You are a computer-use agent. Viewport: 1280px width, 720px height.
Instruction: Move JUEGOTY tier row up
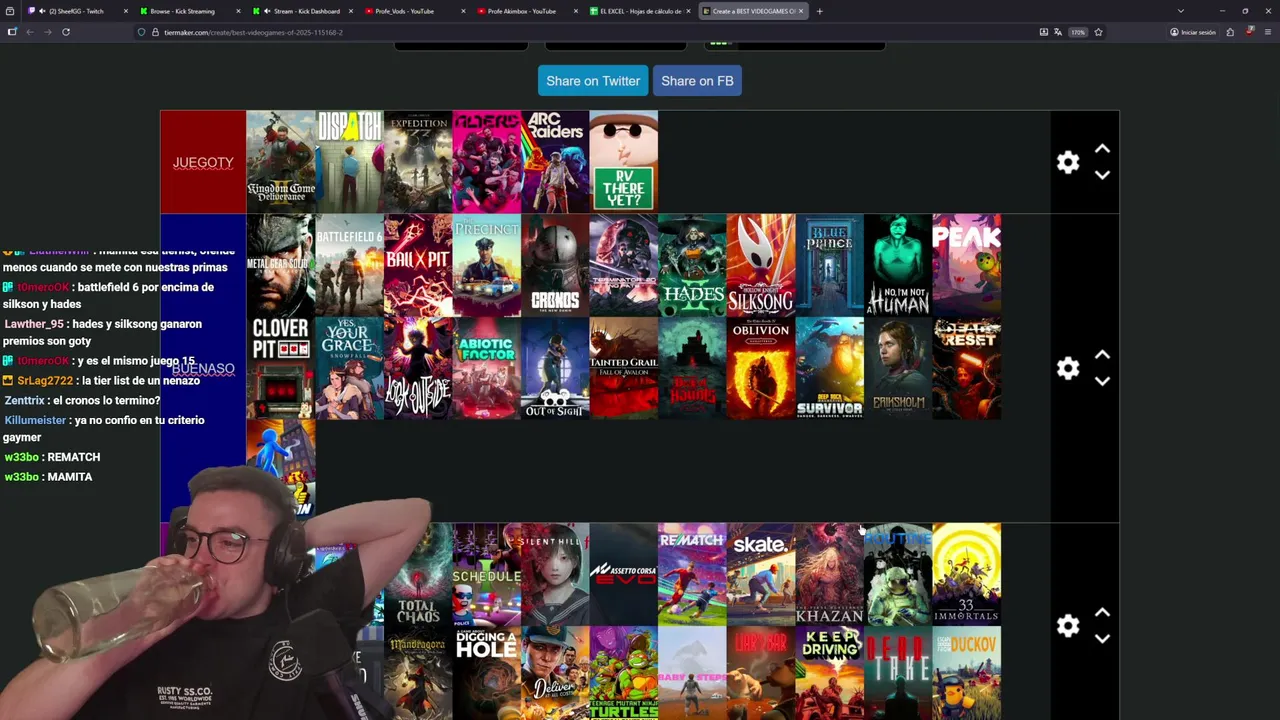[1102, 149]
